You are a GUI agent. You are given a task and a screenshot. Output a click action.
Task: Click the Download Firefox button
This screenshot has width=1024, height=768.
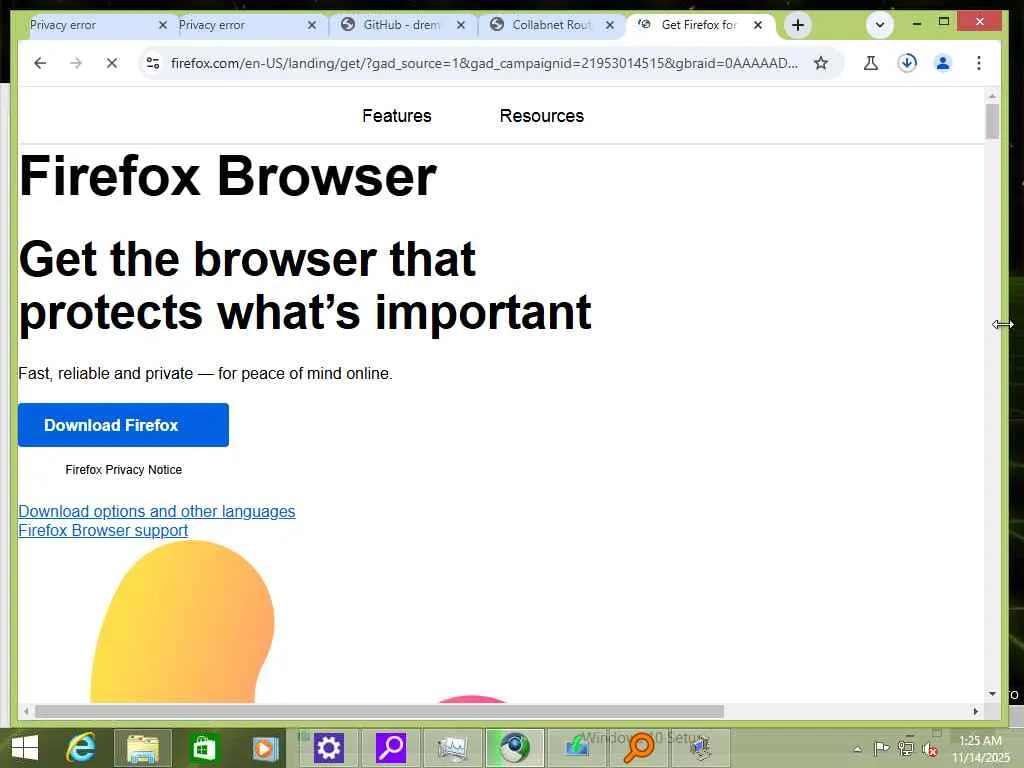(x=123, y=425)
